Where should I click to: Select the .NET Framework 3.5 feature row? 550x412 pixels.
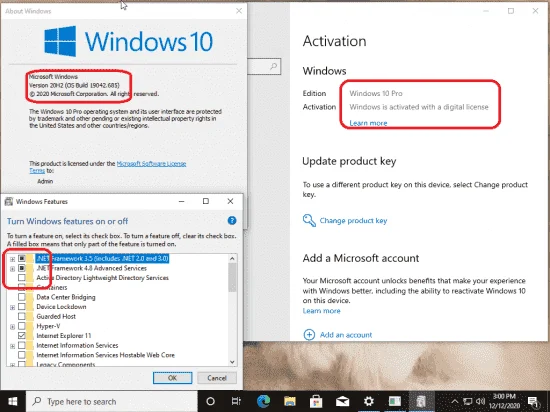(102, 258)
